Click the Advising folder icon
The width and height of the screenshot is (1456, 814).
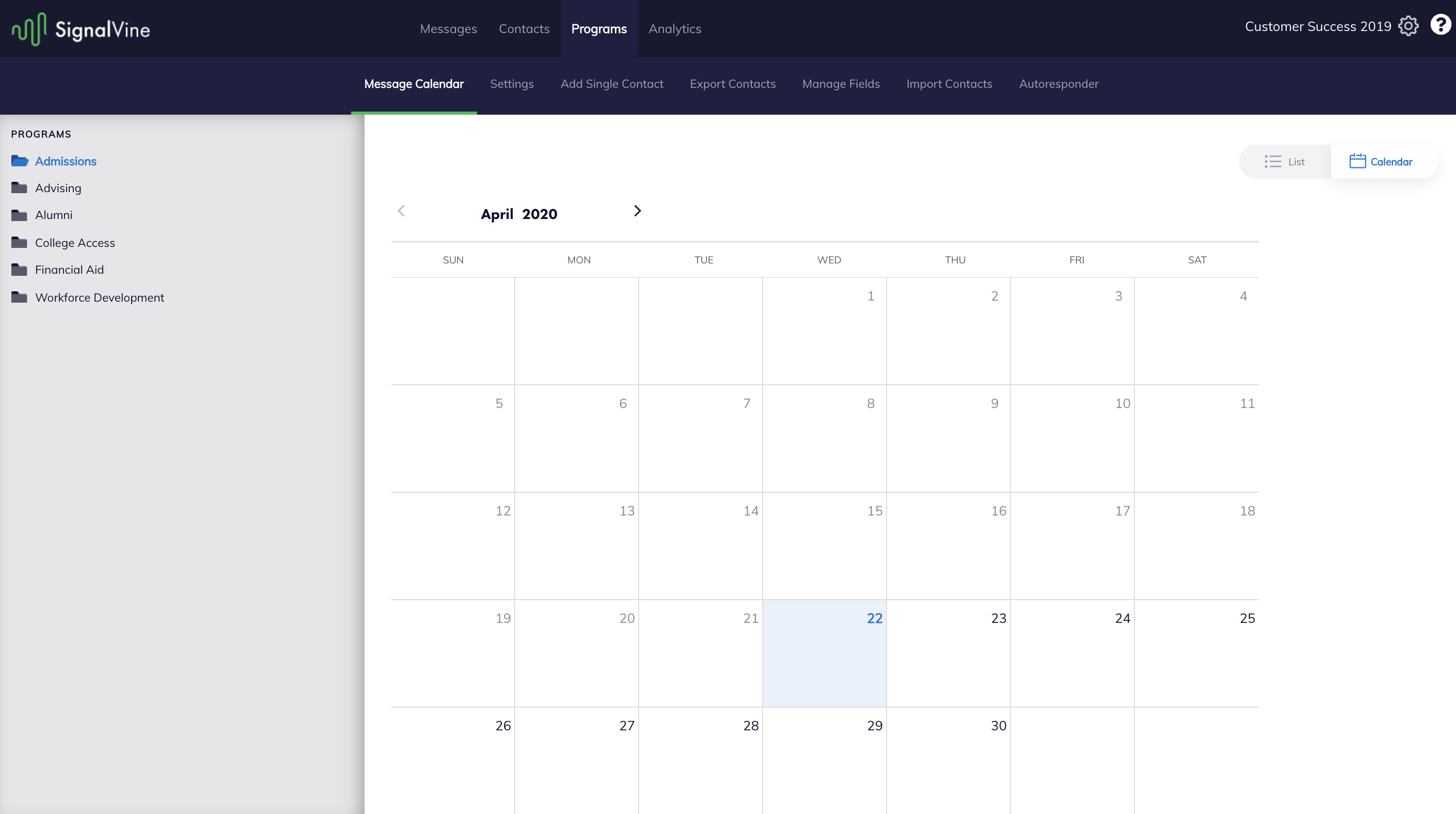[19, 187]
